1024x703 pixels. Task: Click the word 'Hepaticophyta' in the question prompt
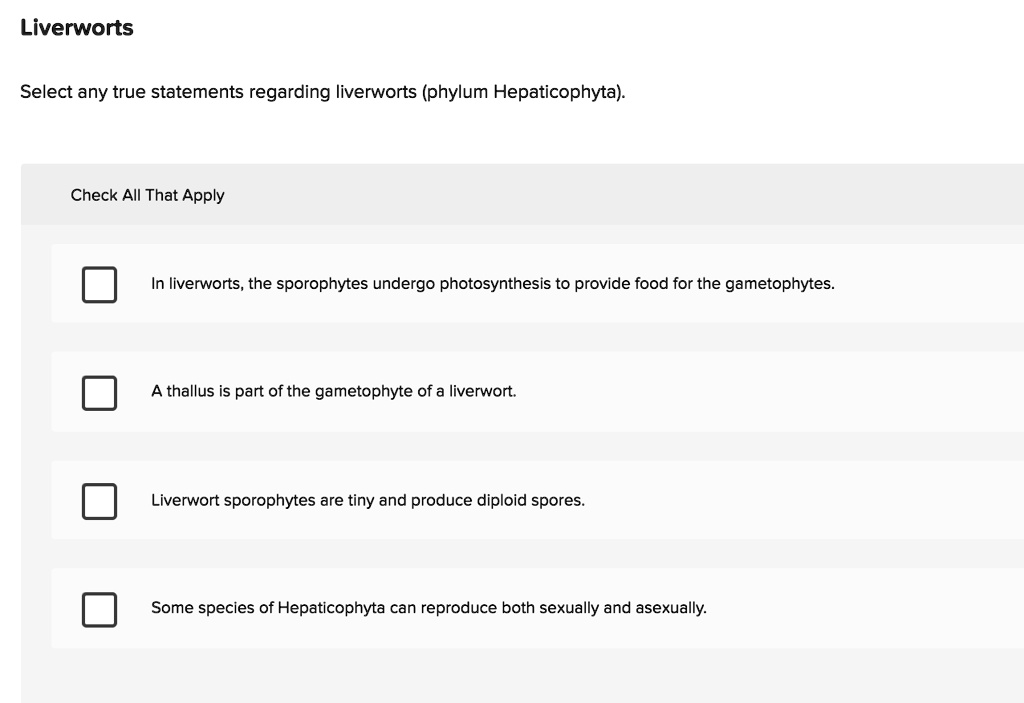pos(556,92)
